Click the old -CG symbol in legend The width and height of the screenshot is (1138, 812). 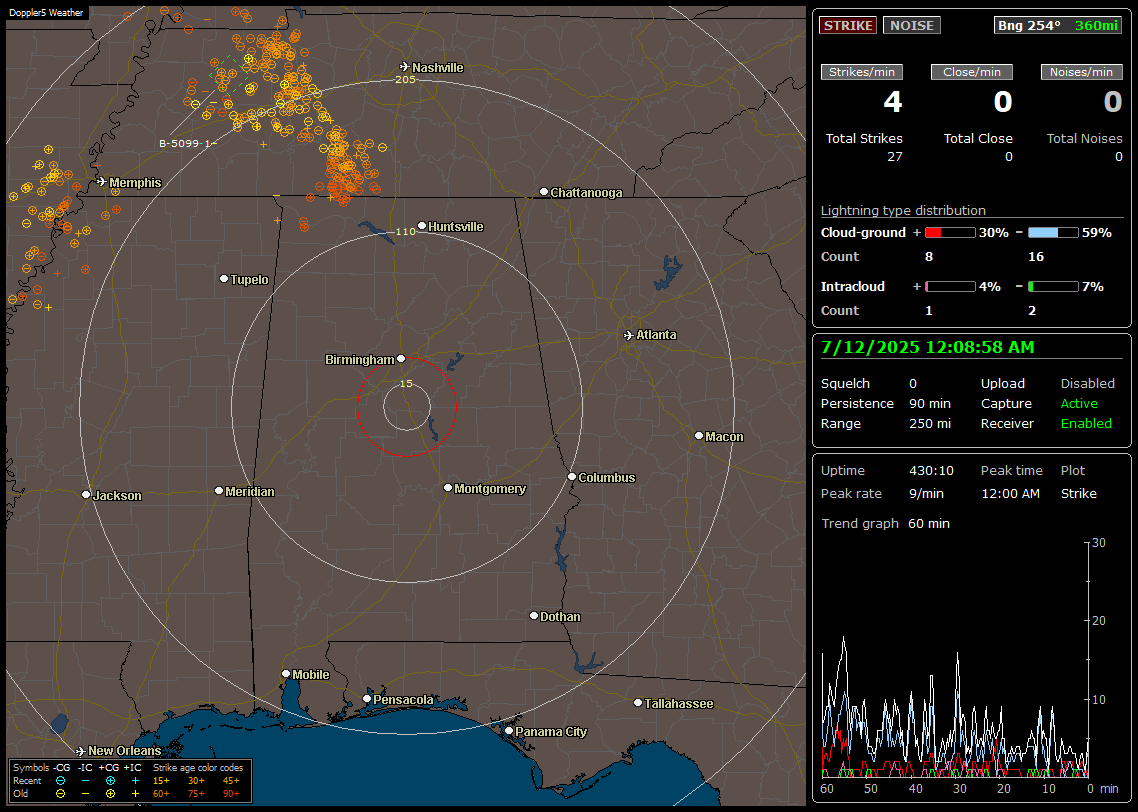point(60,794)
